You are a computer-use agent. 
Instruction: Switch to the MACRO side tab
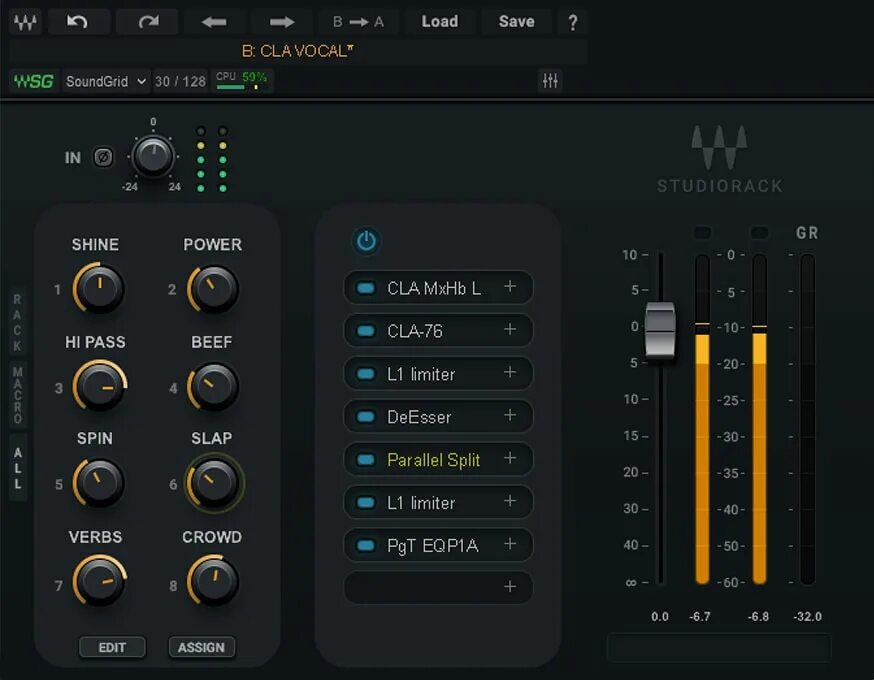[x=17, y=395]
